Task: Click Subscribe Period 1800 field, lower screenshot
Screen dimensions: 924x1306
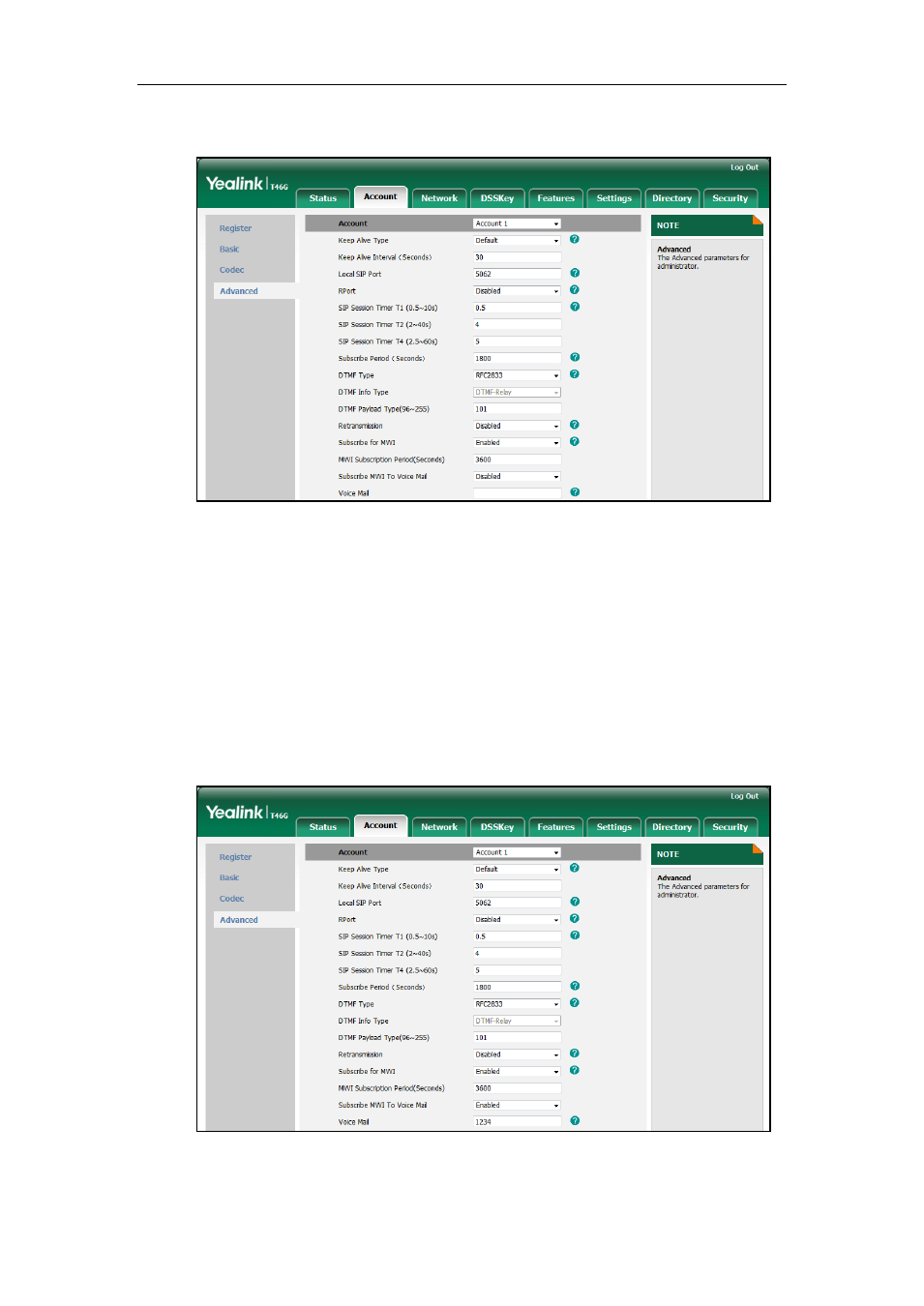Action: point(517,987)
